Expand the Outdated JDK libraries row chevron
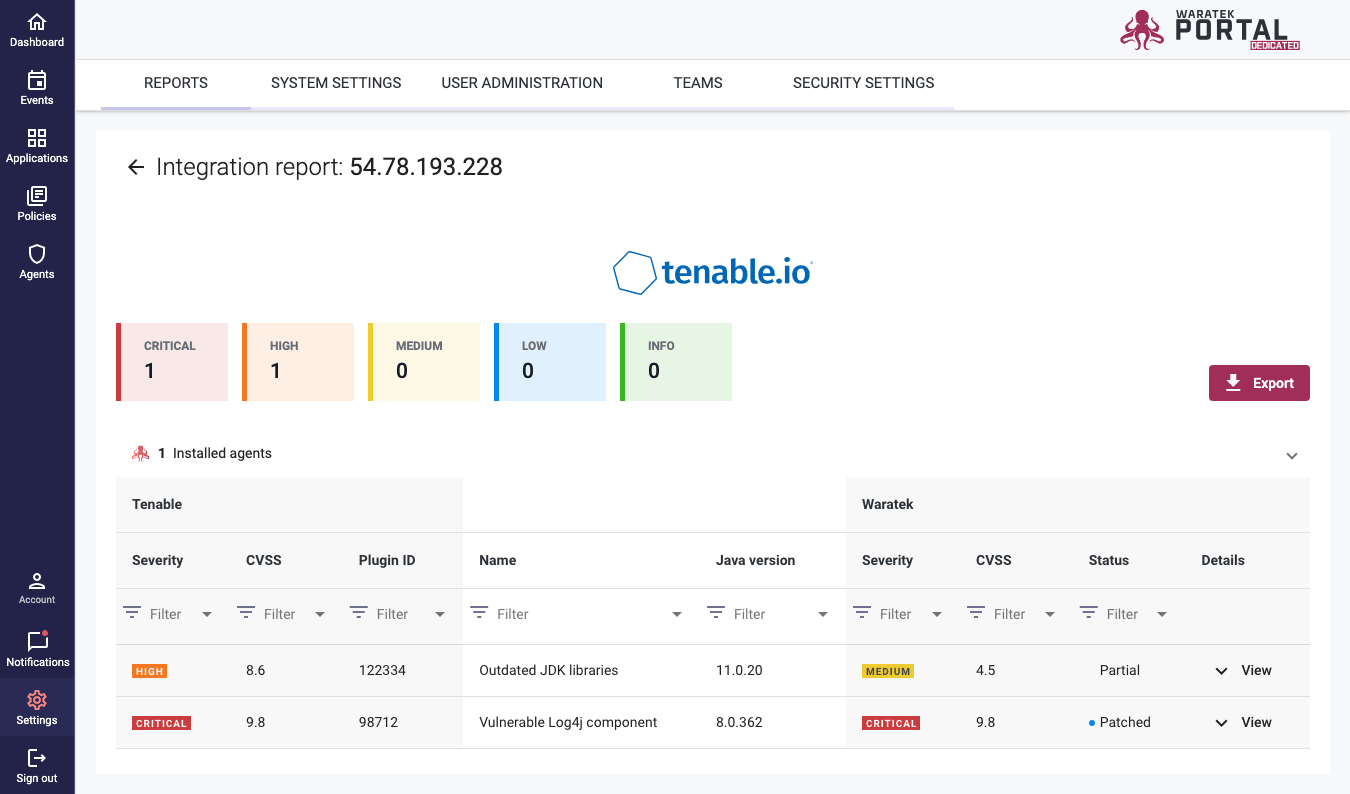Screen dimensions: 1350x794 click(1221, 671)
